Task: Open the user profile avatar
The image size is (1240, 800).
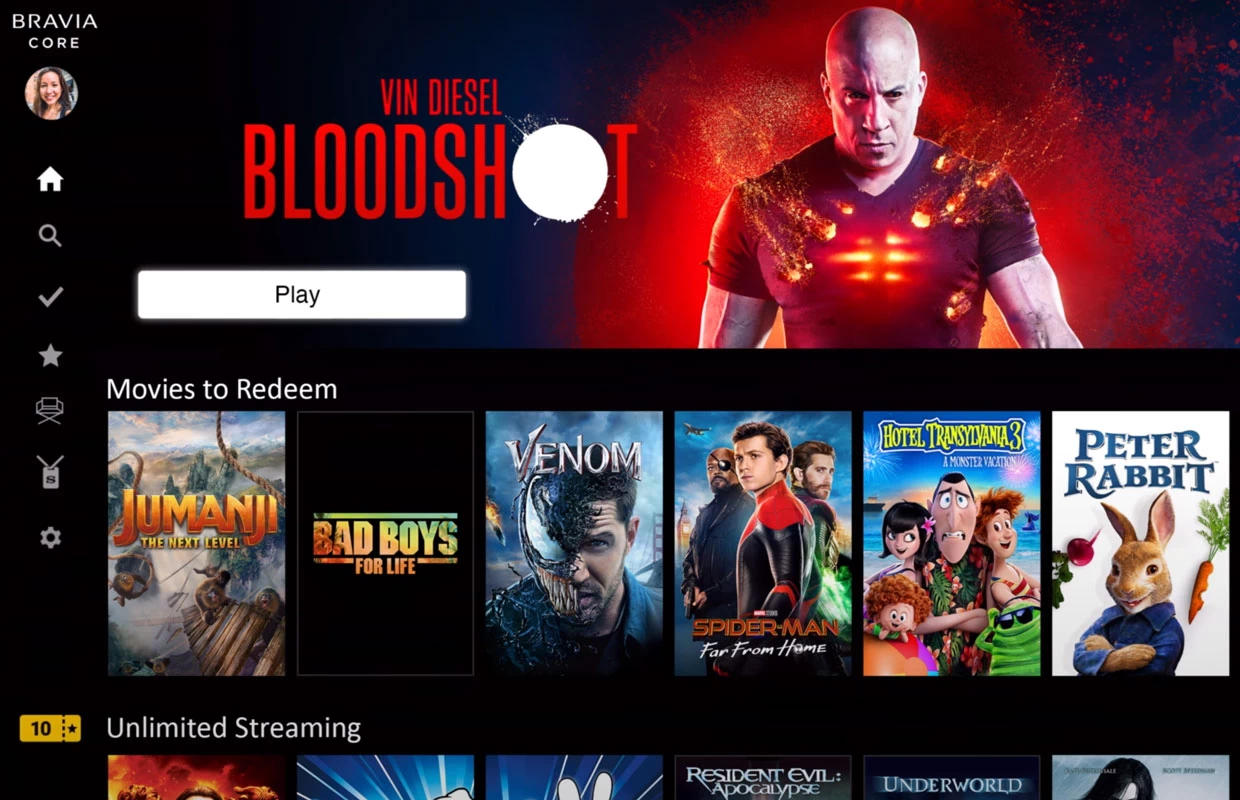Action: coord(51,93)
